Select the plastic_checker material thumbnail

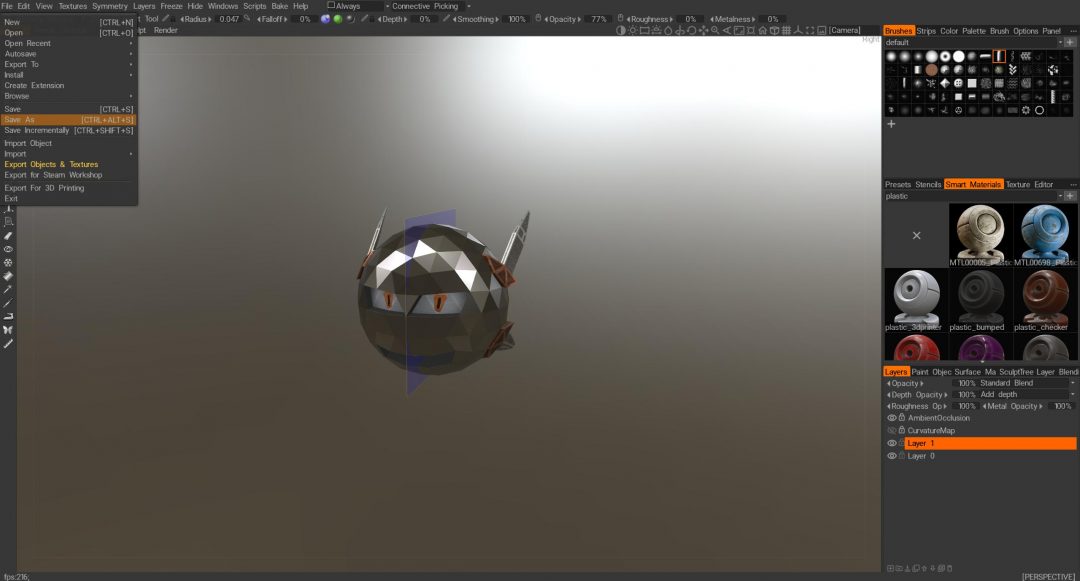[x=1045, y=300]
